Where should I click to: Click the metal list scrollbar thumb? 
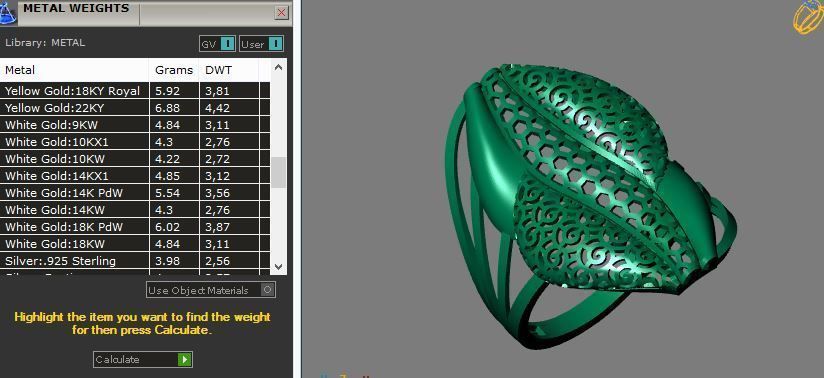tap(279, 172)
